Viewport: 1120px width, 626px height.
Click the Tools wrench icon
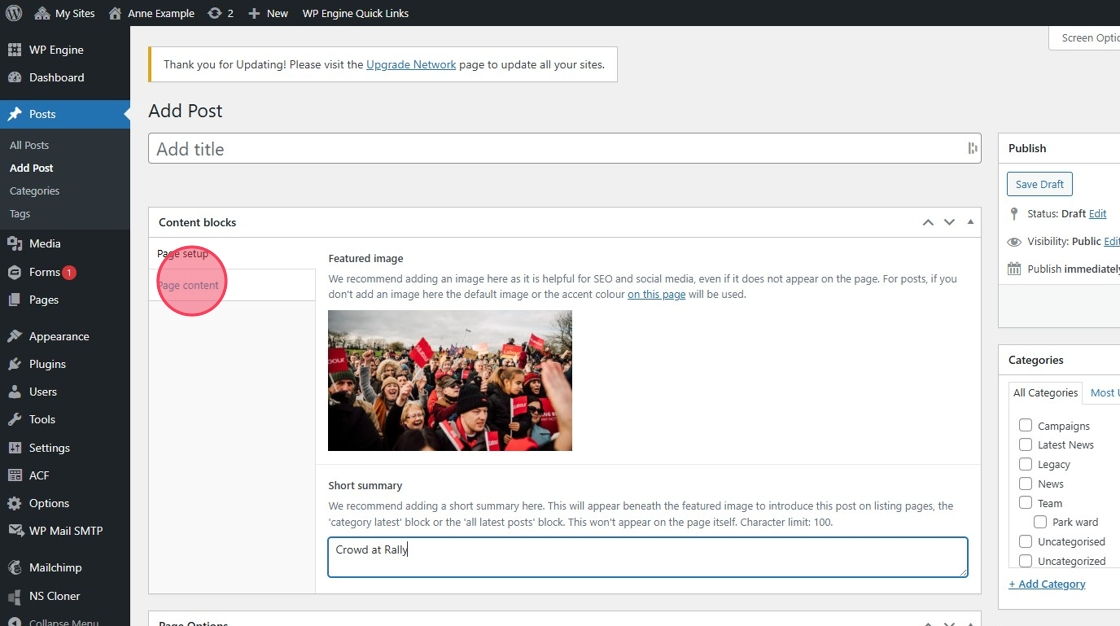click(14, 419)
